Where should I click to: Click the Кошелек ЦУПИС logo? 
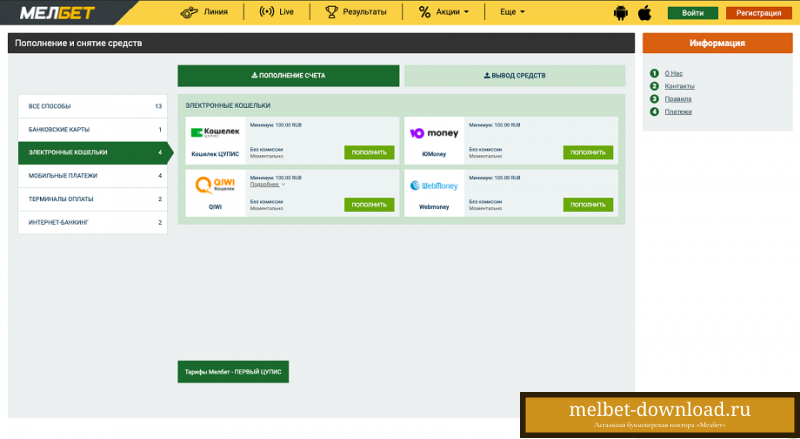pos(215,132)
